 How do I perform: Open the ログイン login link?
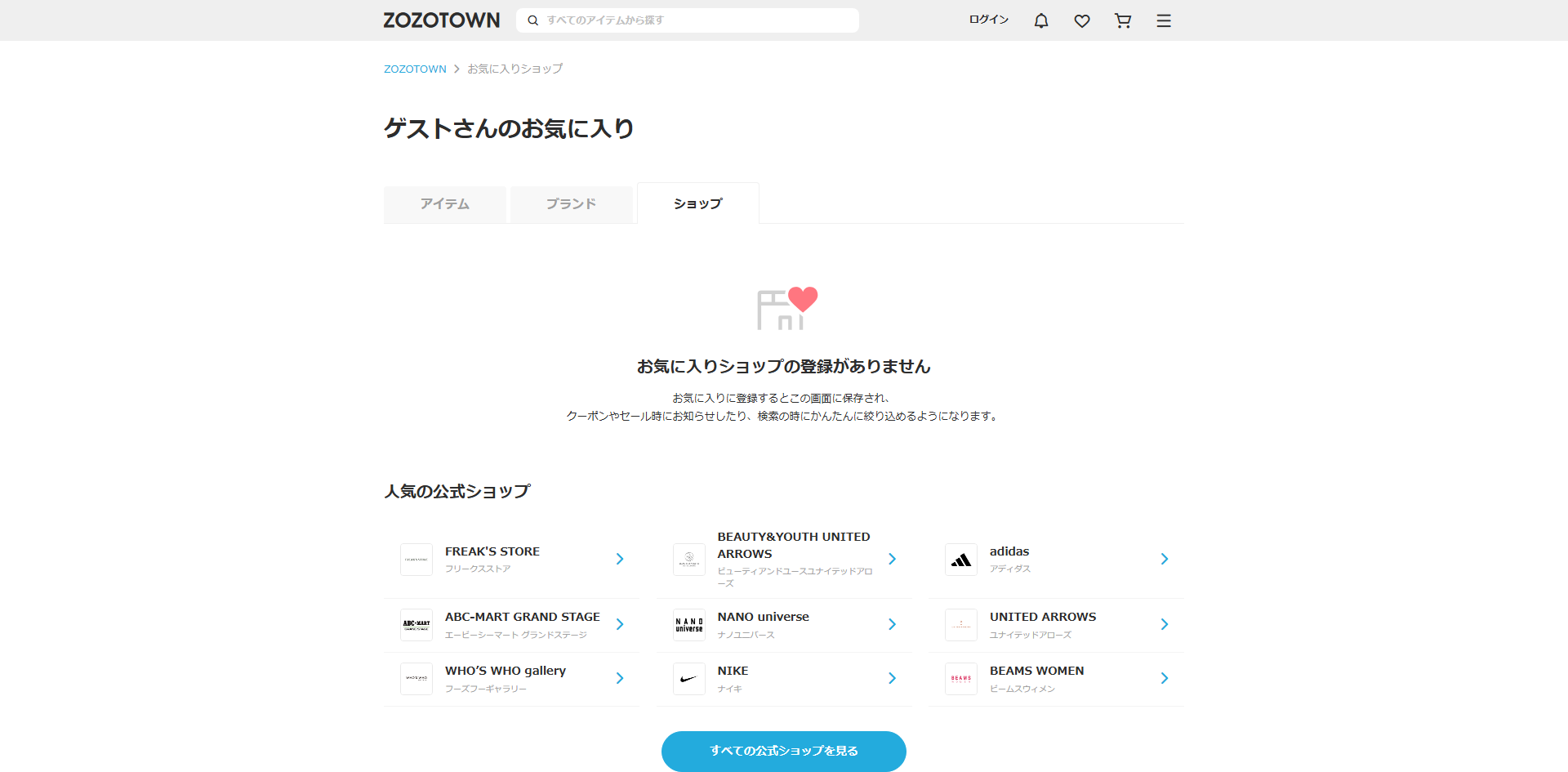(989, 20)
